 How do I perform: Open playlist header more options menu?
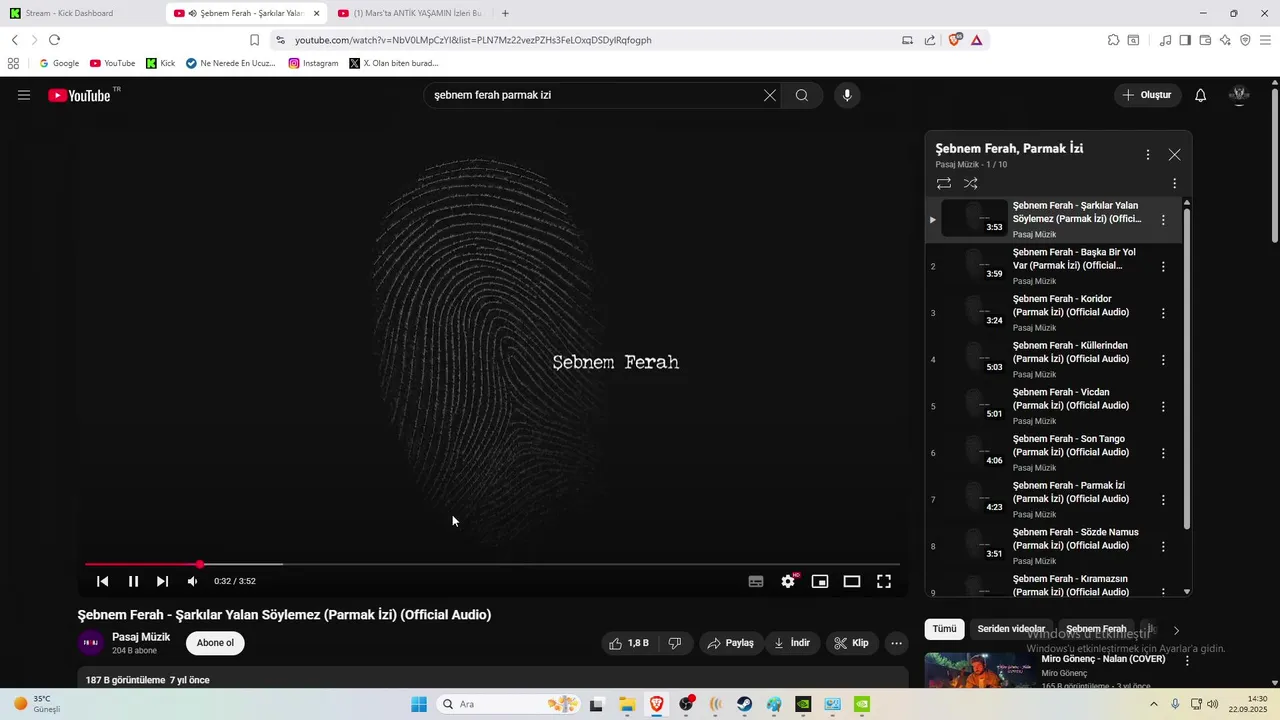[1148, 155]
